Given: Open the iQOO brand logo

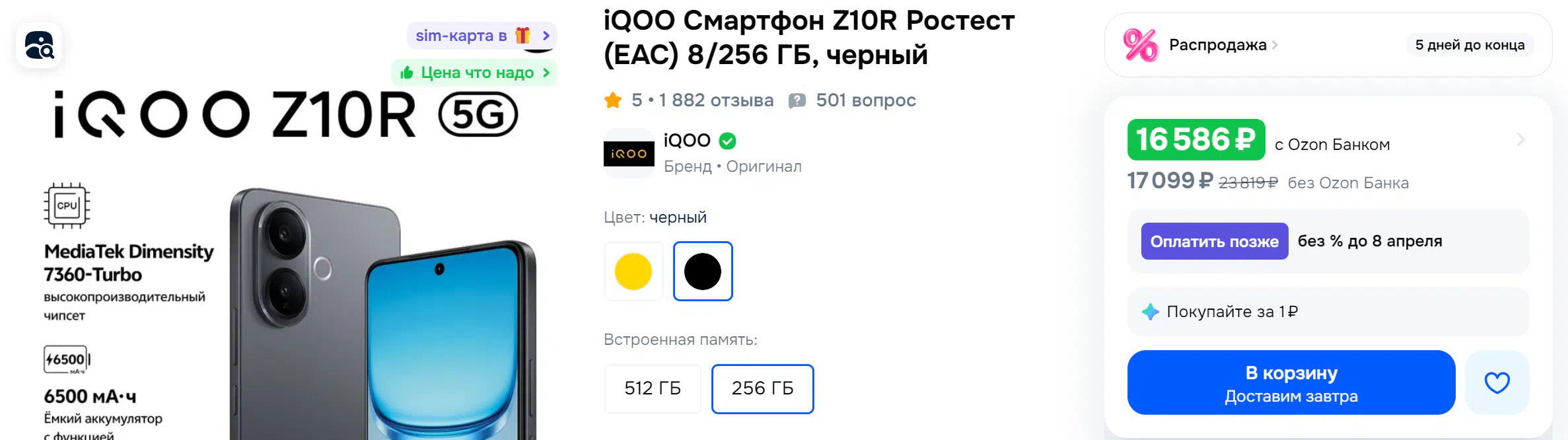Looking at the screenshot, I should [629, 153].
